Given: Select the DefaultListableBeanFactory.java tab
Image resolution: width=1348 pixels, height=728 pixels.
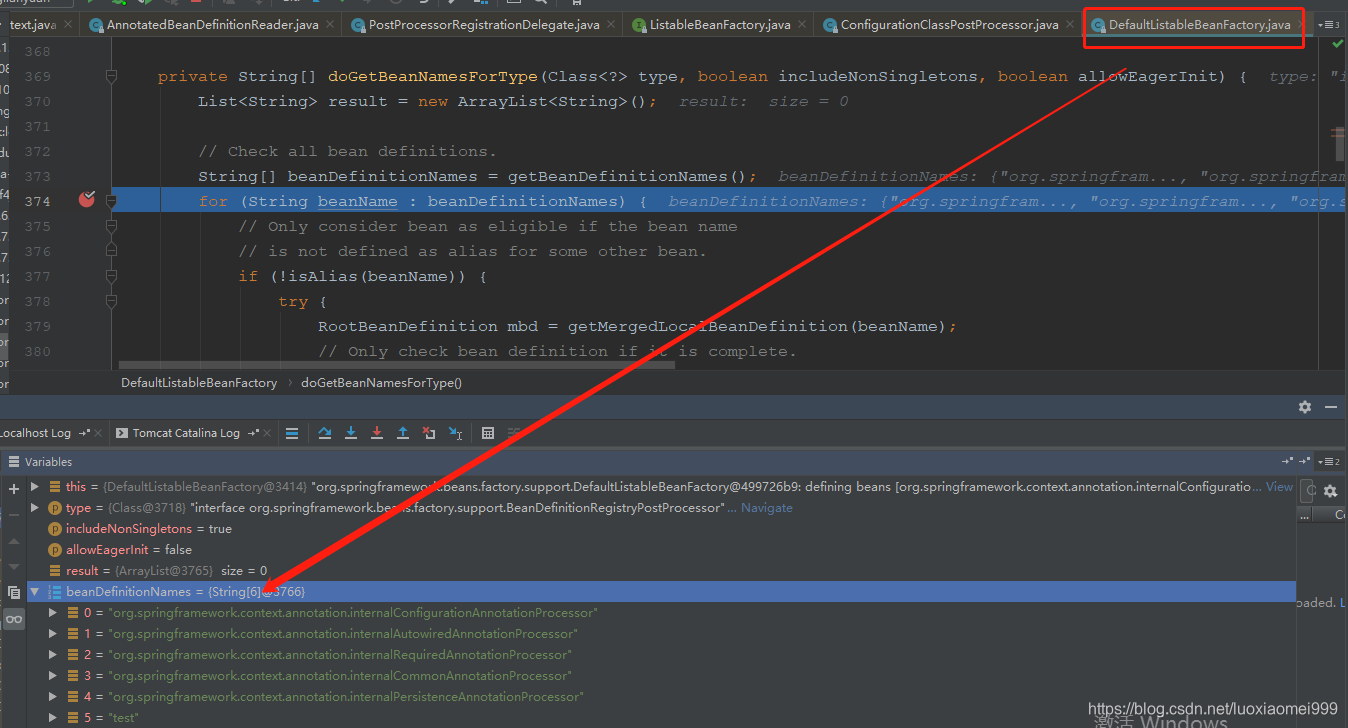Looking at the screenshot, I should tap(1198, 24).
